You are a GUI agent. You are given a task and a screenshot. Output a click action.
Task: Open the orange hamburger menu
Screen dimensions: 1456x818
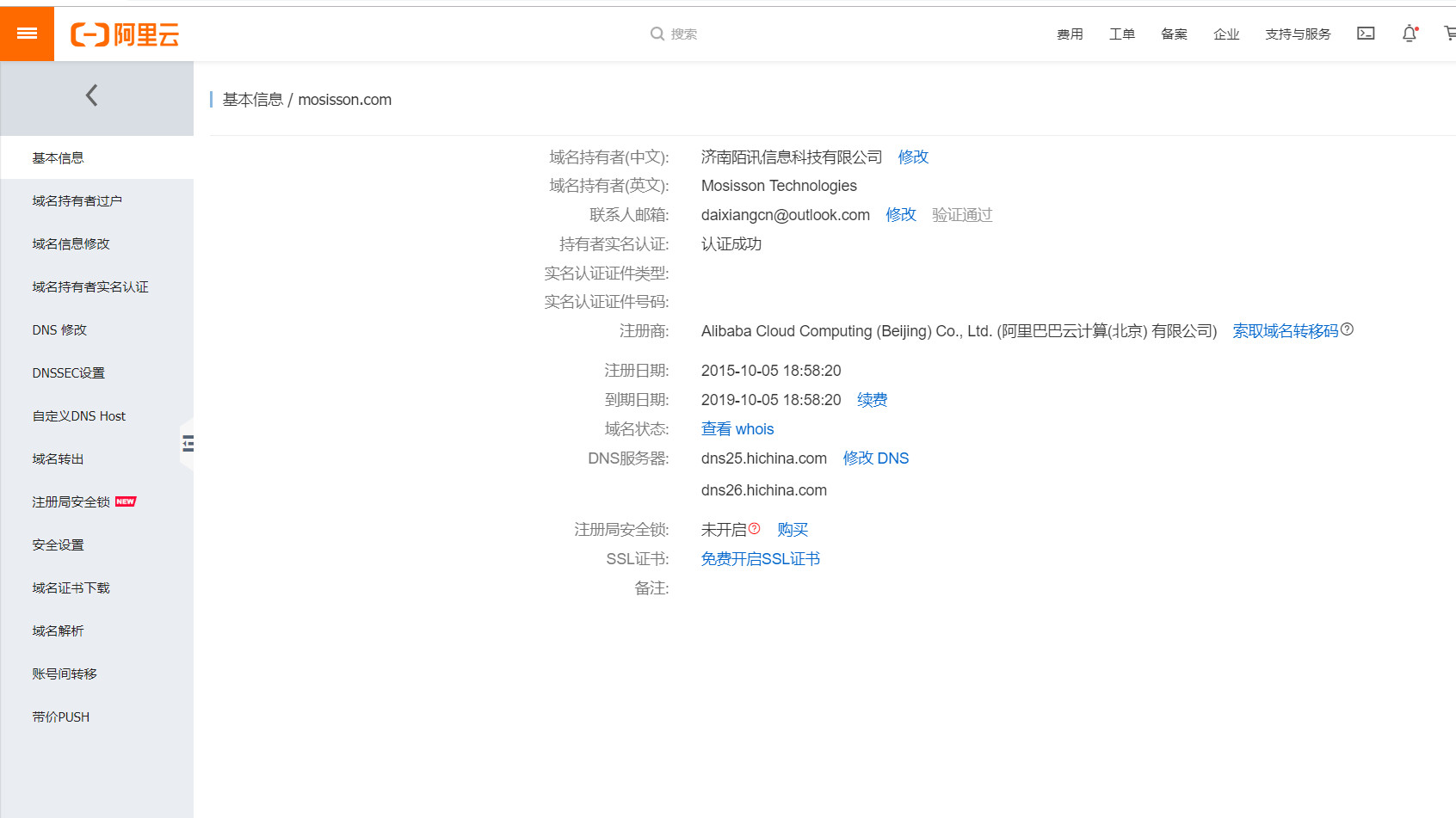(x=27, y=34)
